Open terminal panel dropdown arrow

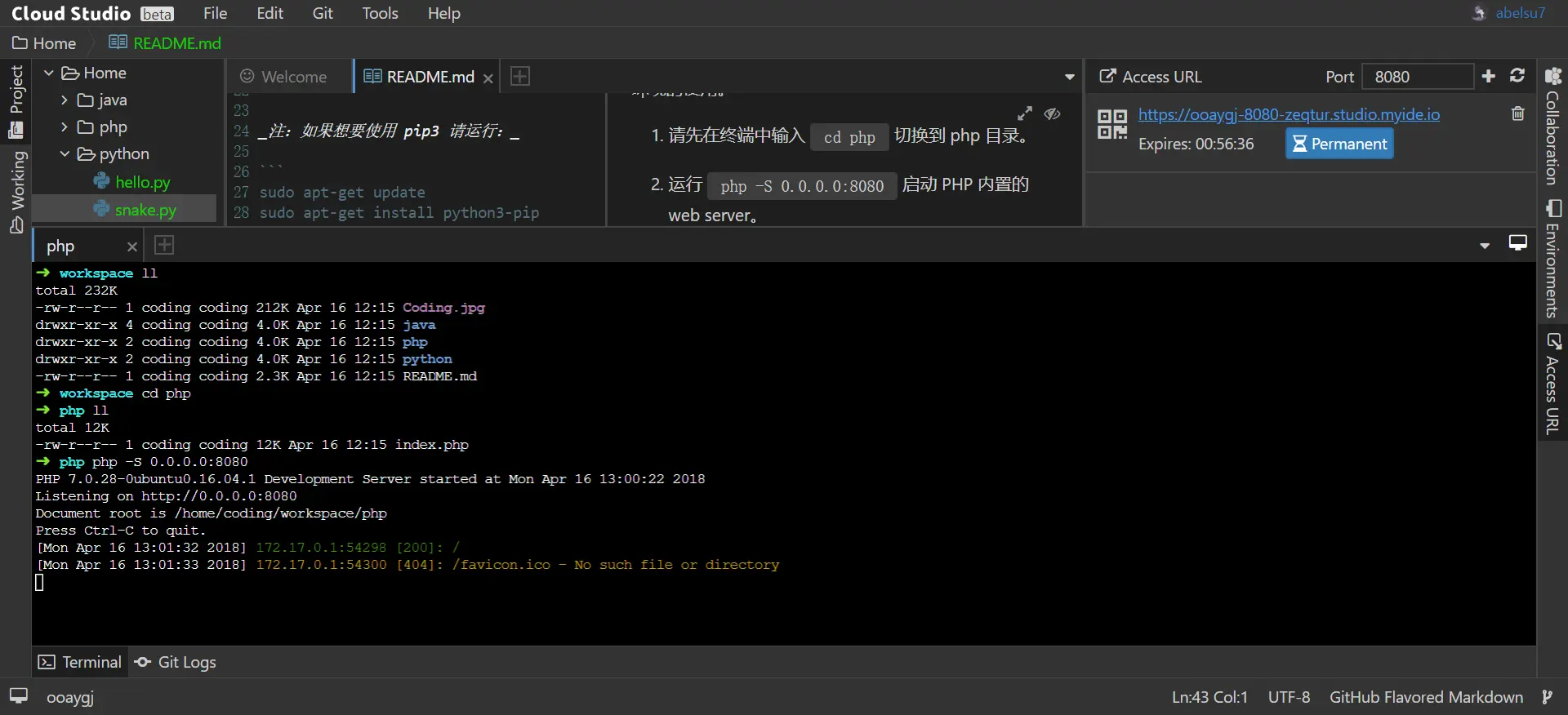coord(1485,246)
